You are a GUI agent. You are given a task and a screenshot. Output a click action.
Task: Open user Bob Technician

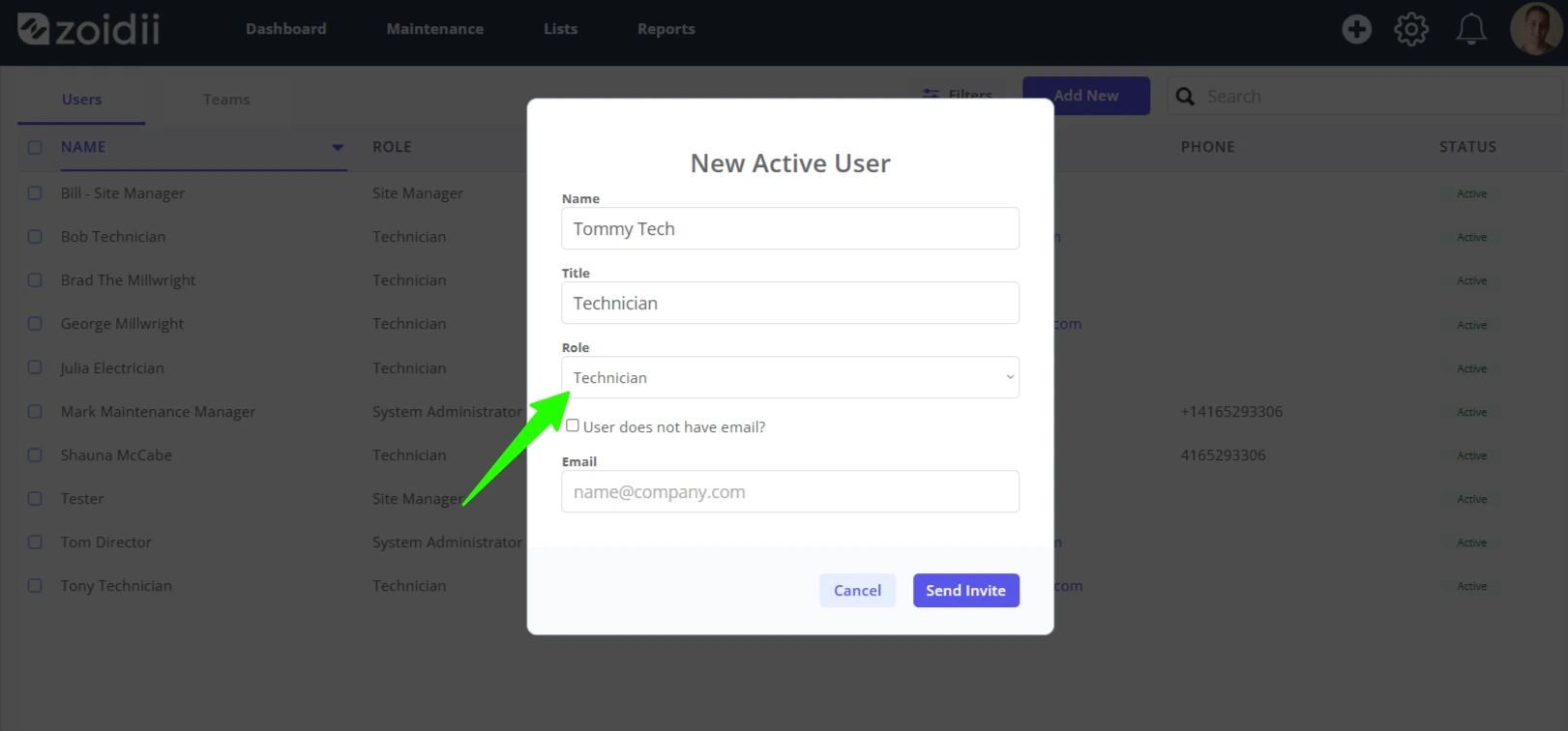[113, 237]
